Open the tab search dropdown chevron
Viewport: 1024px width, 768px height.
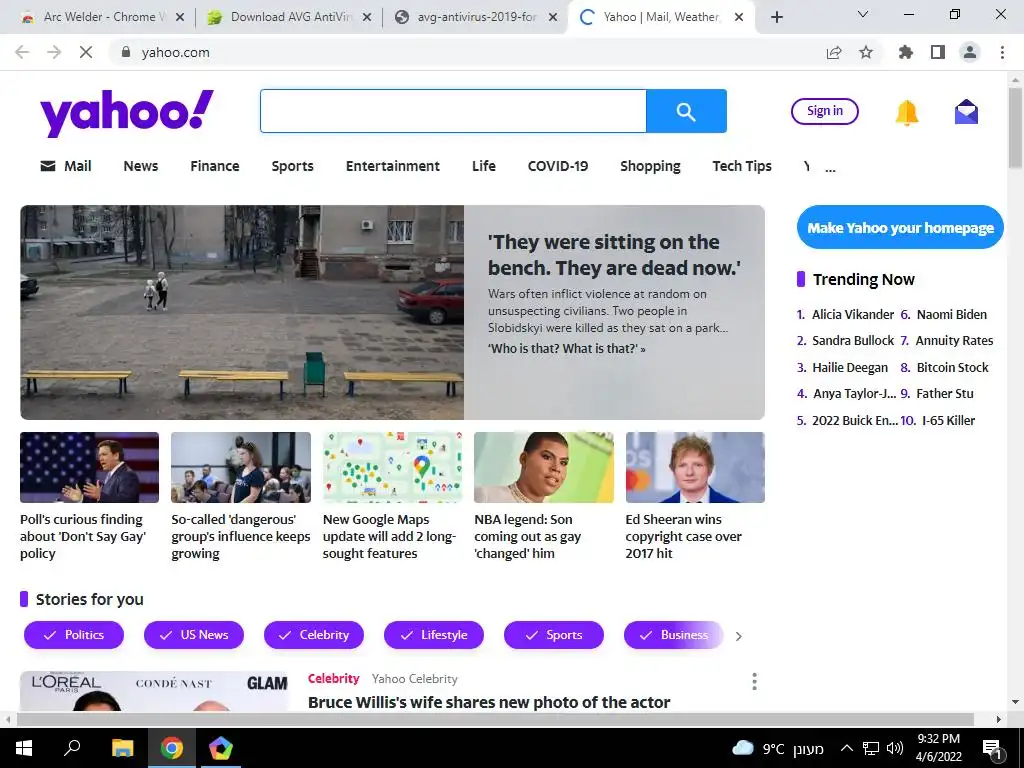863,14
